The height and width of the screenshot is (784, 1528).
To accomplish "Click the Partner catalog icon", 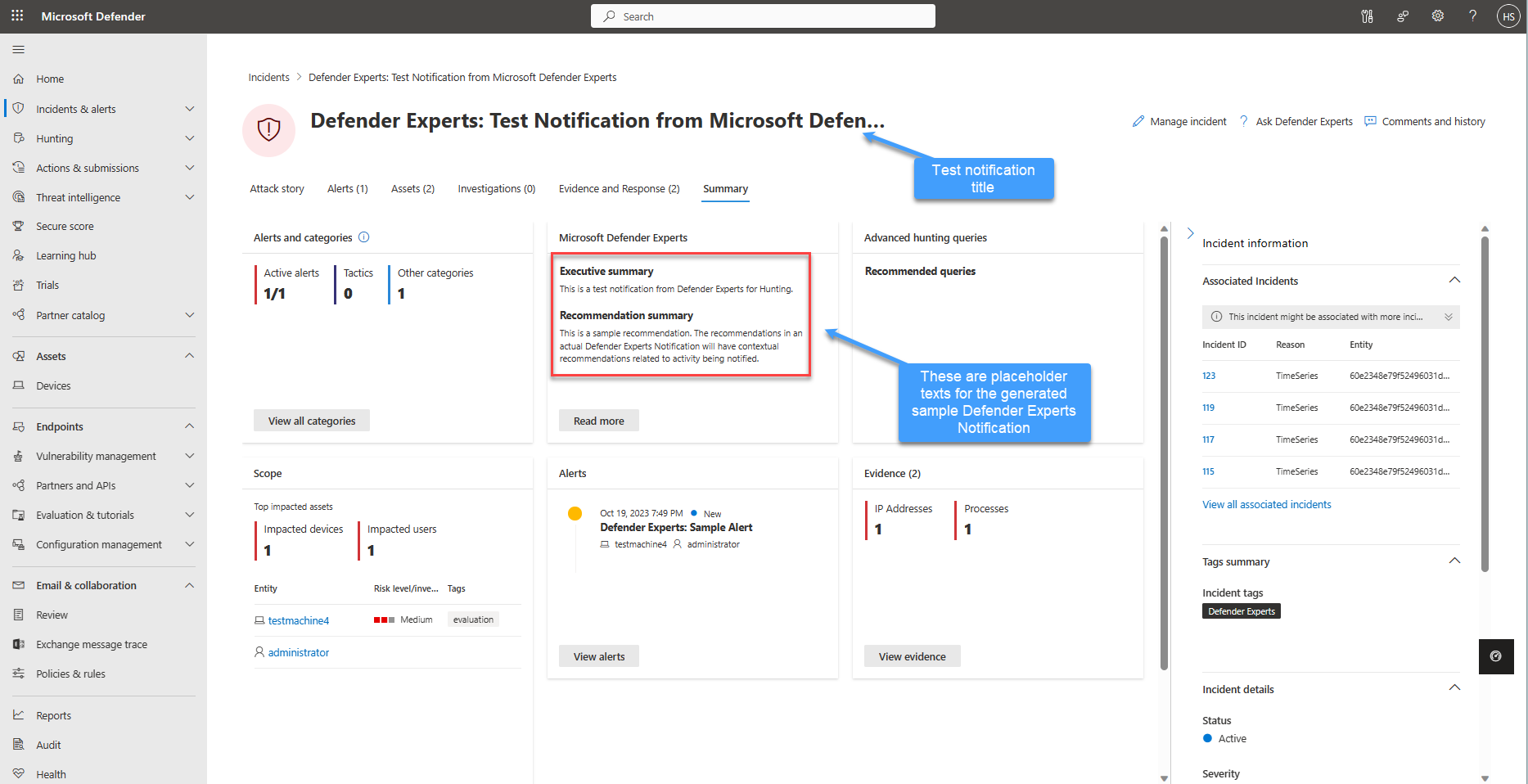I will 18,315.
